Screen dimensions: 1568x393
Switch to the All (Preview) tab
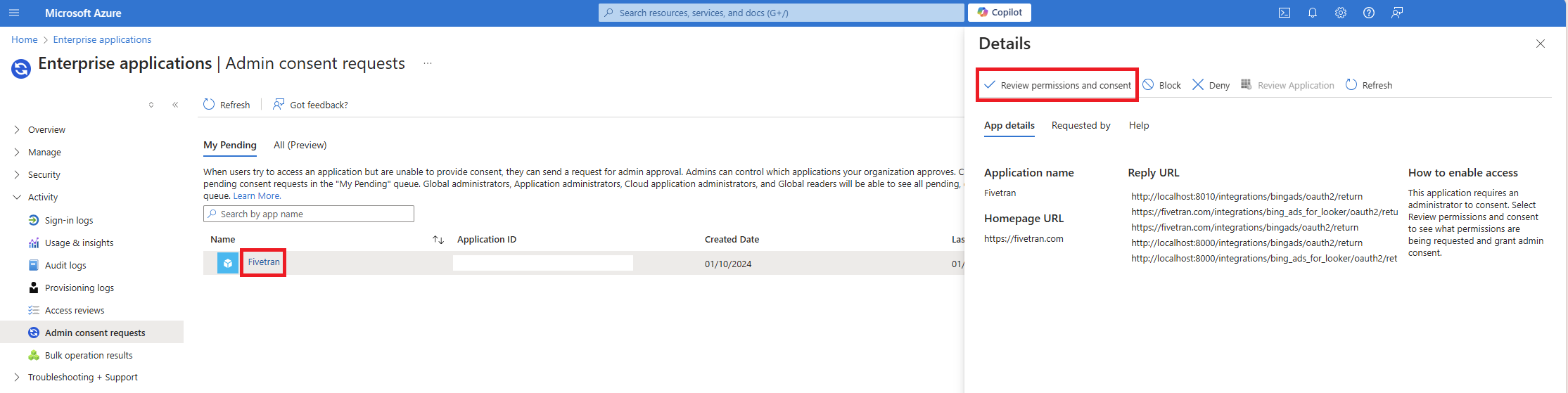[300, 146]
